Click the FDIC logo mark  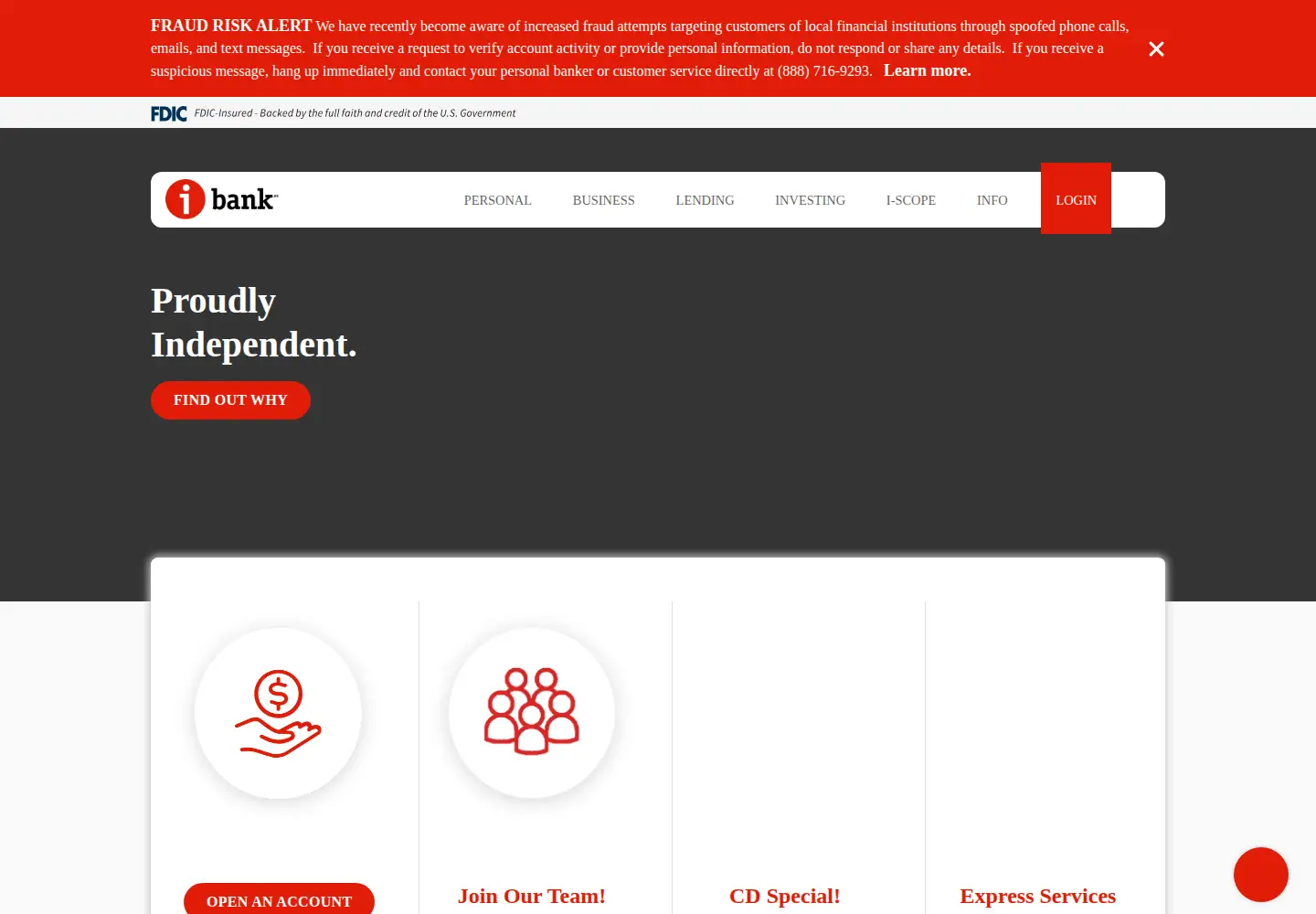tap(169, 113)
